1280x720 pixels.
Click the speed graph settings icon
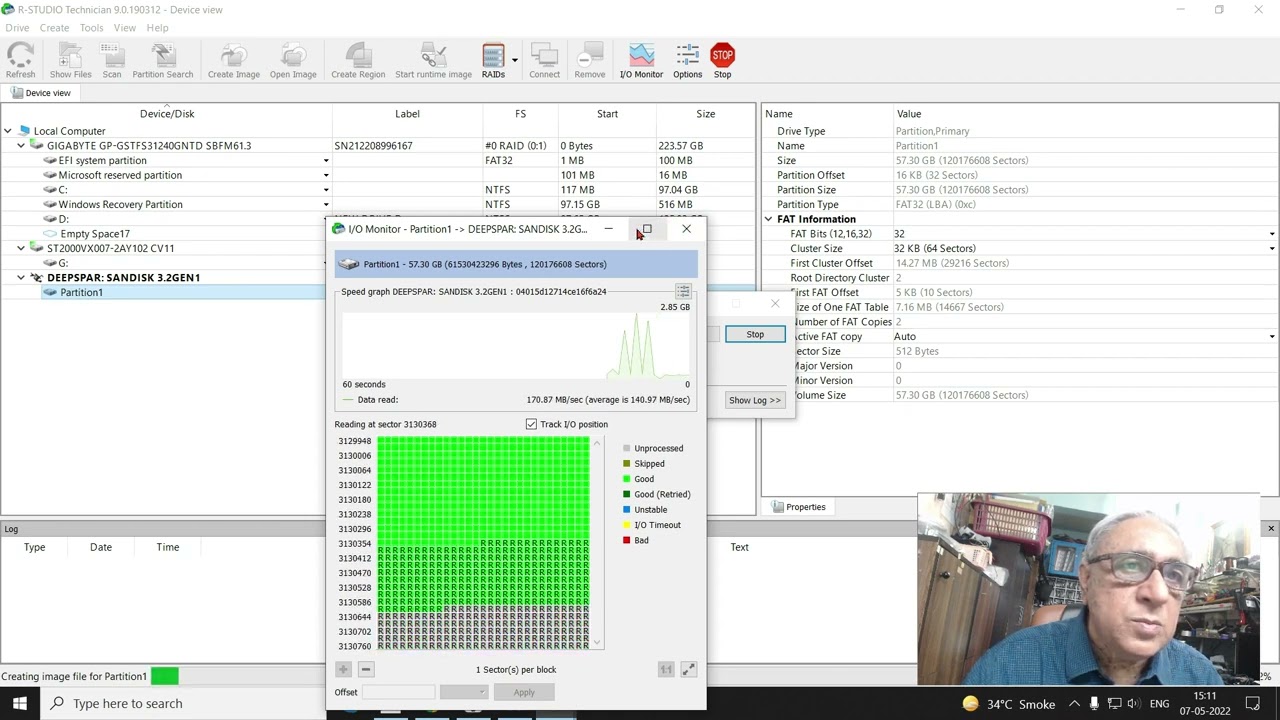683,291
